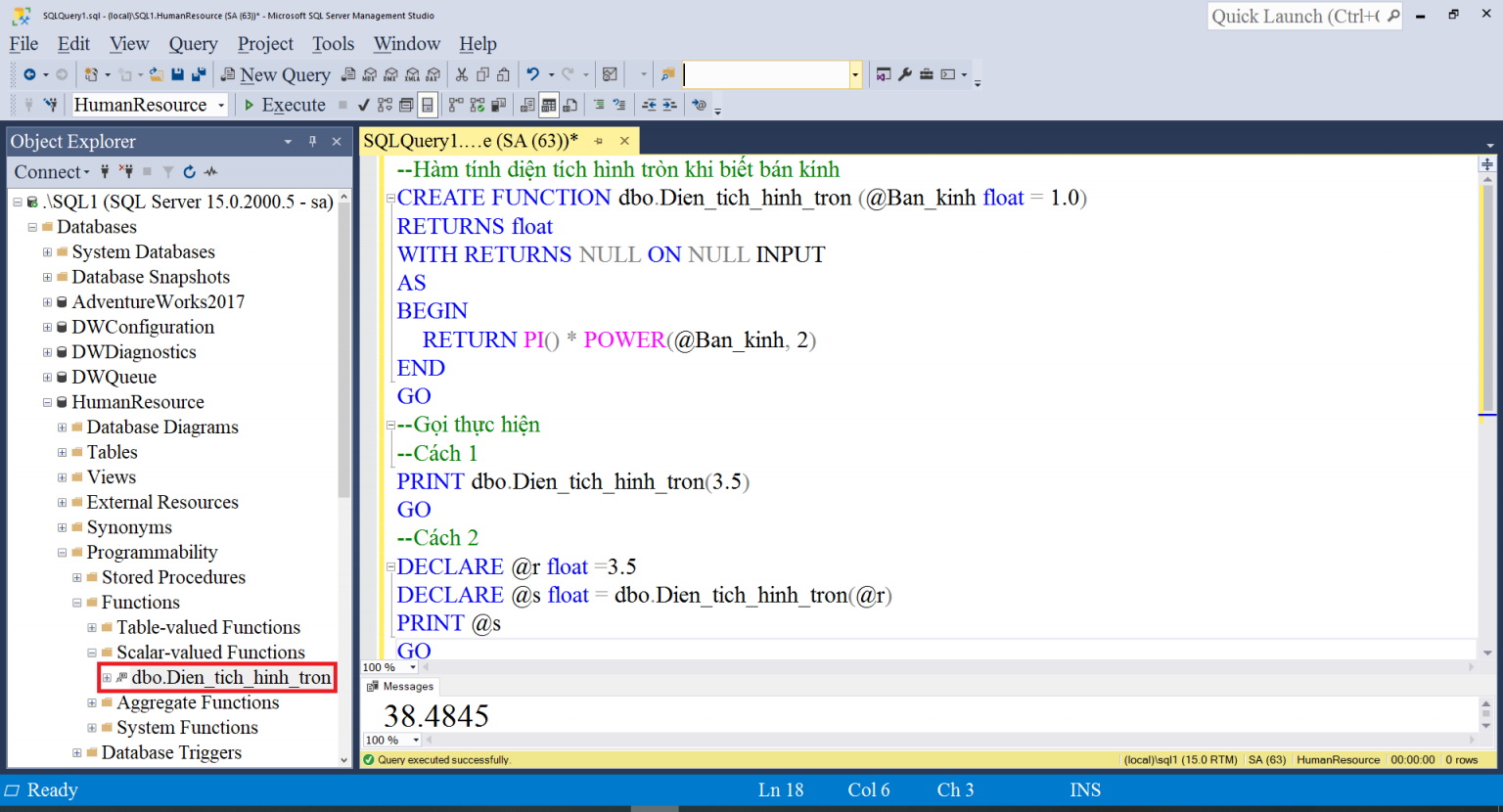
Task: Expand the Tables folder node
Action: pyautogui.click(x=62, y=453)
